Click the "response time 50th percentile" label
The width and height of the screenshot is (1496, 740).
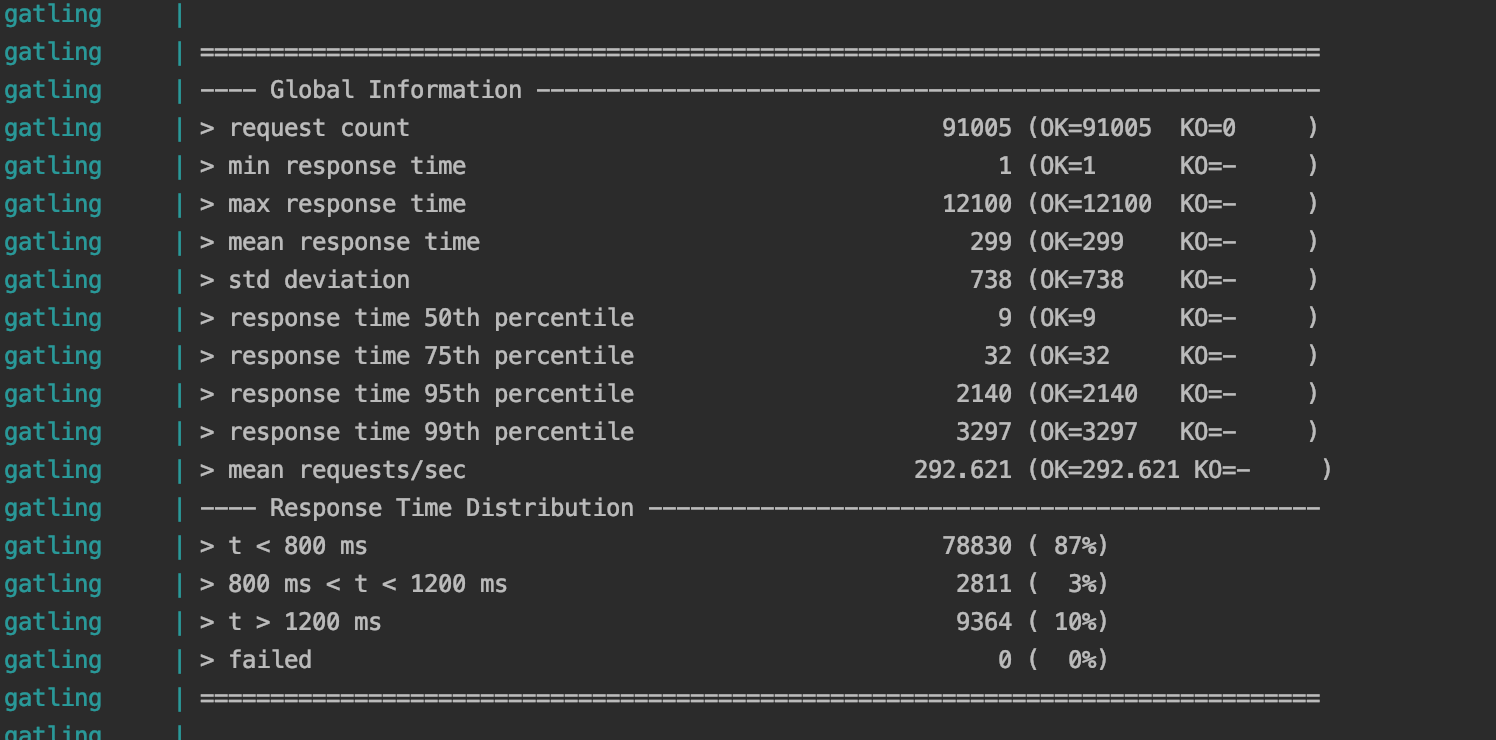click(430, 318)
